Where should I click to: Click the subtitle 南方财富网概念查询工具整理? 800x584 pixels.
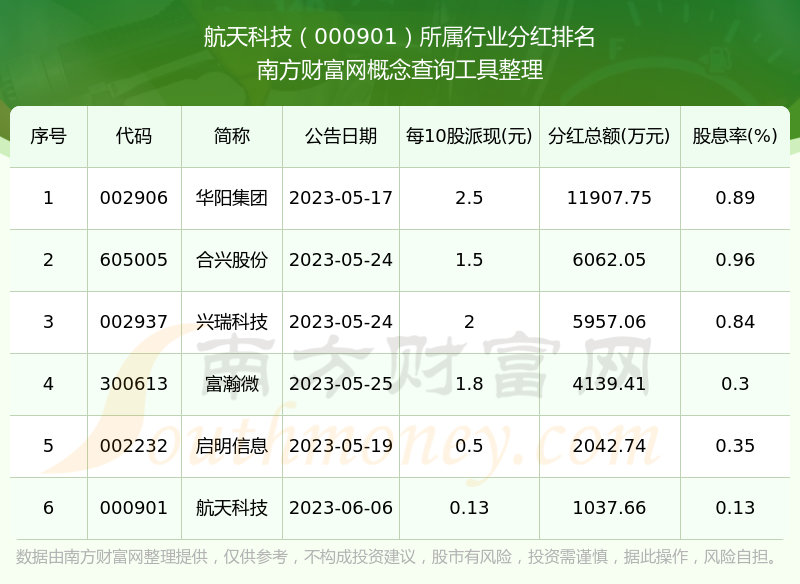tap(399, 70)
